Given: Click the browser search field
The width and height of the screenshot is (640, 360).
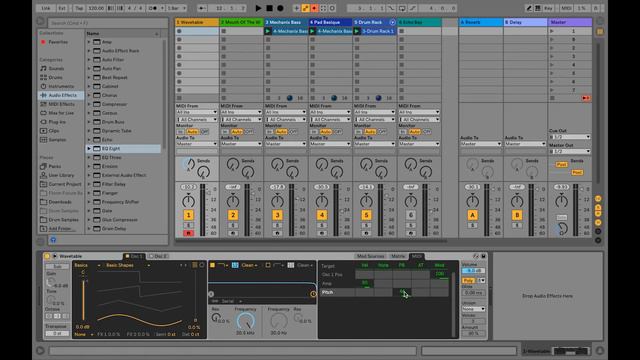Looking at the screenshot, I should [107, 23].
